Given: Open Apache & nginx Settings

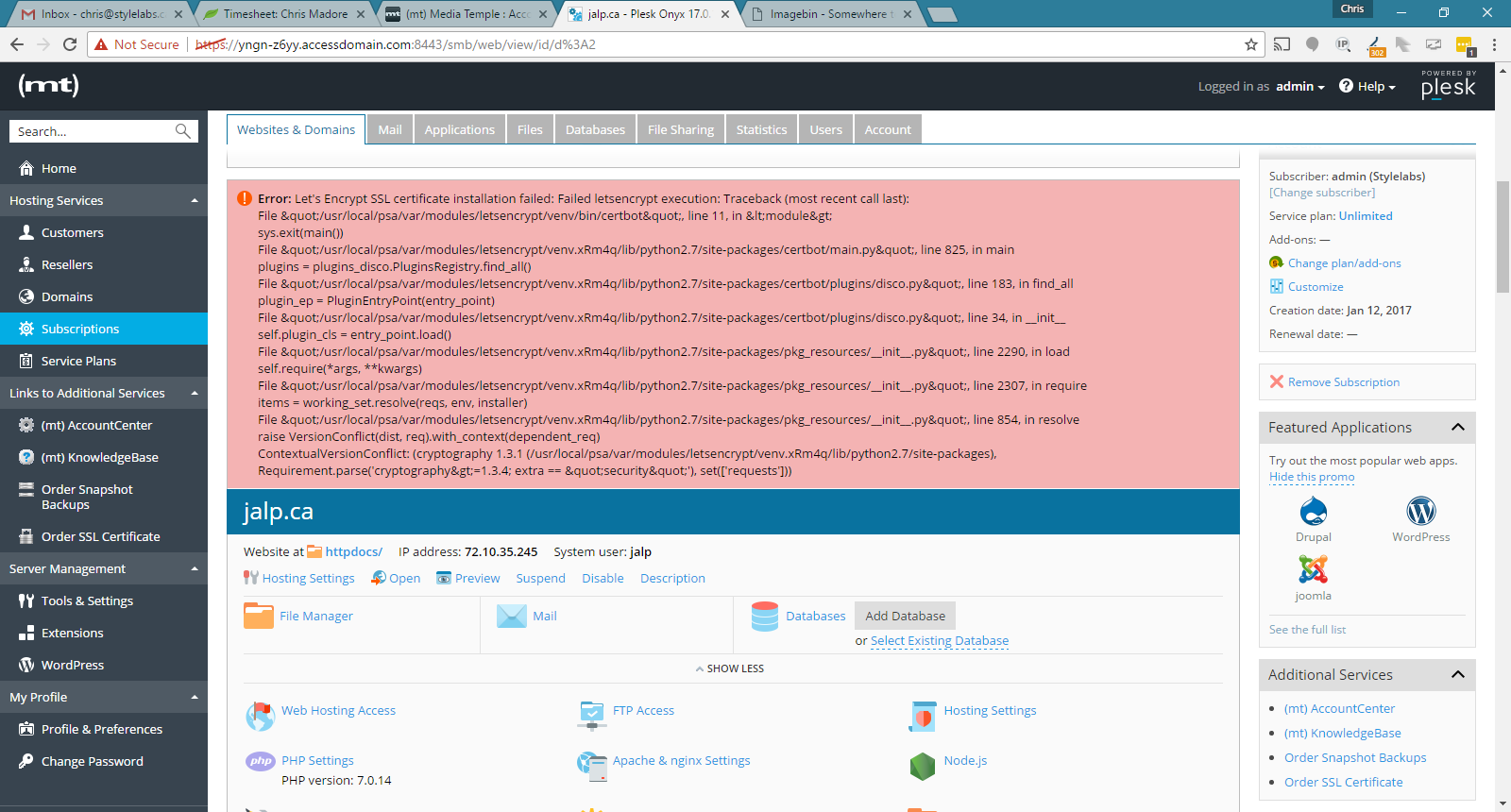Looking at the screenshot, I should pos(682,760).
